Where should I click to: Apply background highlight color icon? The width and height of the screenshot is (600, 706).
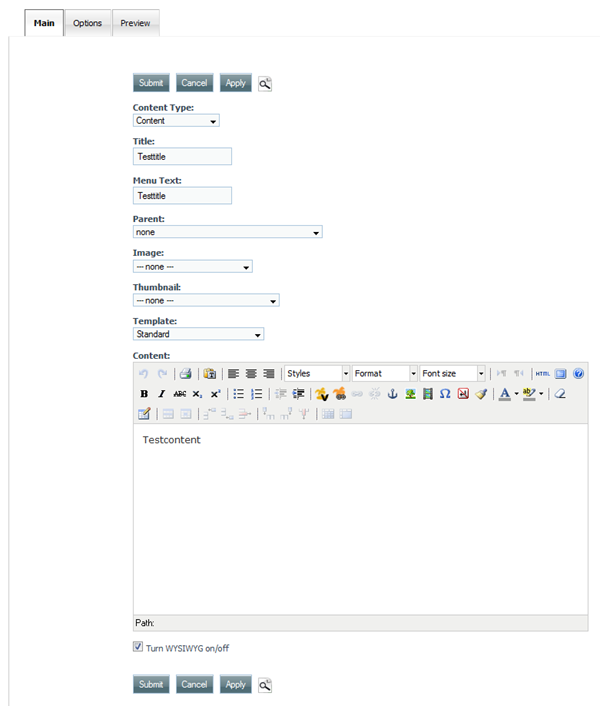pos(529,394)
